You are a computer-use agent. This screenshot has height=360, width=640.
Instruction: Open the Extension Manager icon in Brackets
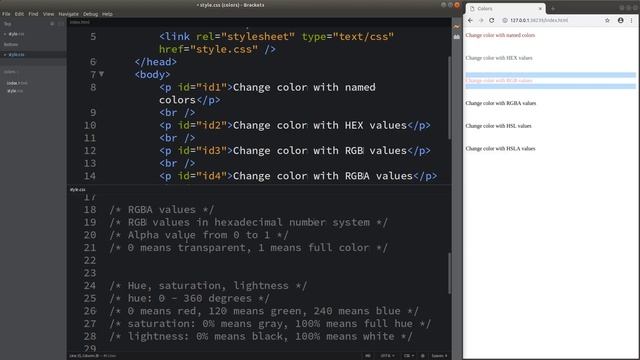point(456,37)
